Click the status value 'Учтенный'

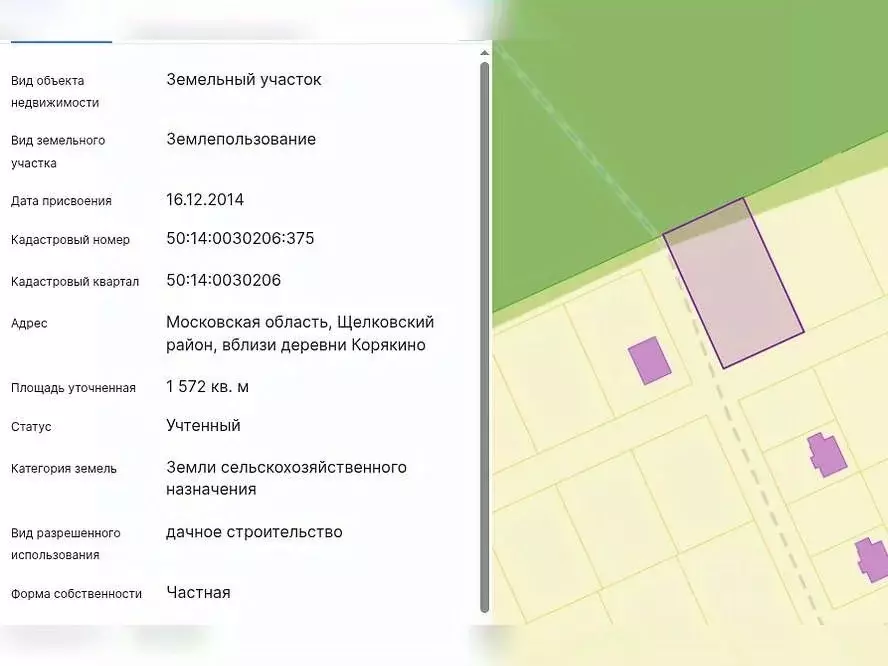pos(204,425)
